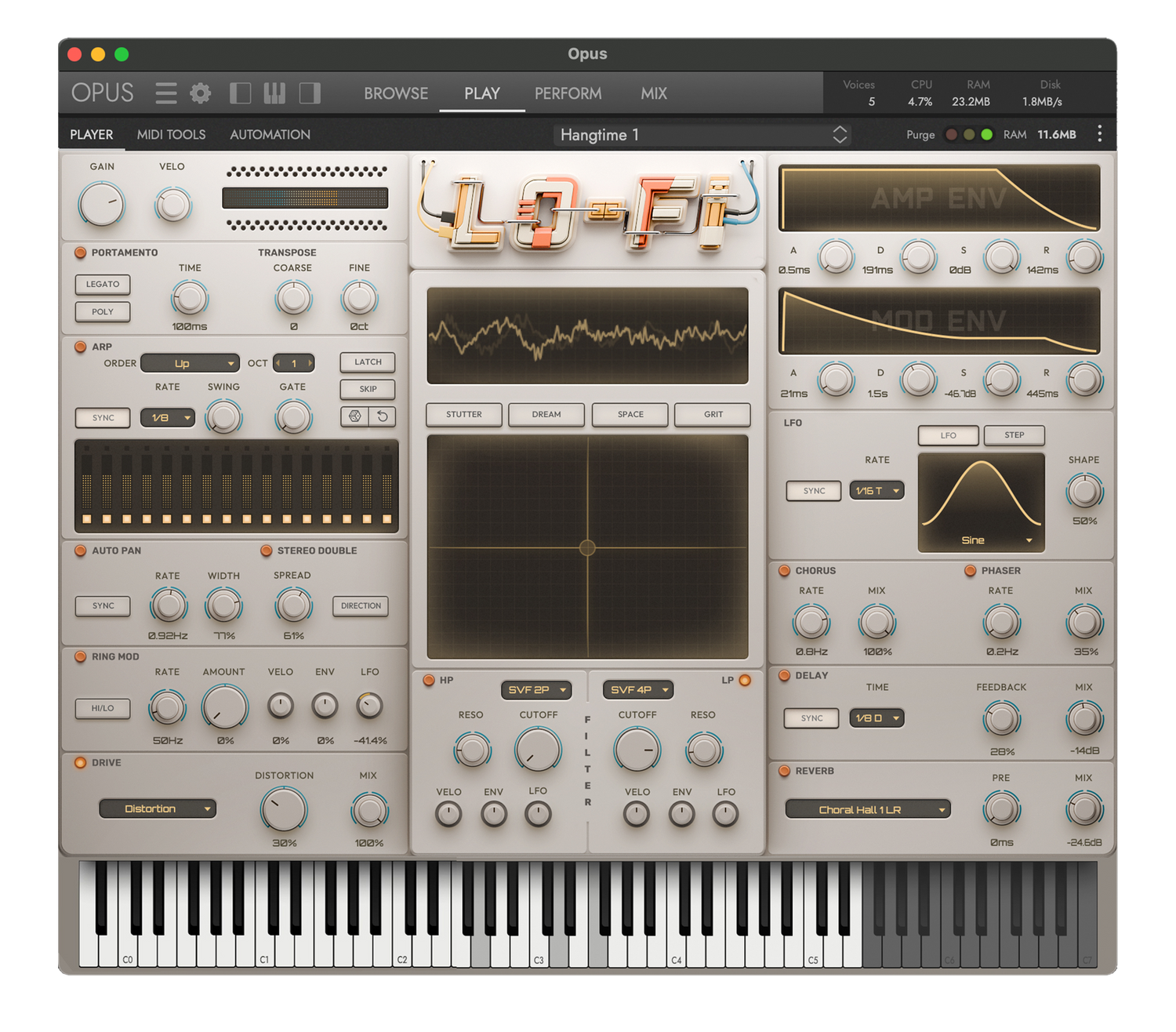Expand the Distortion type dropdown in DRIVE
Viewport: 1176px width, 1032px height.
(158, 809)
